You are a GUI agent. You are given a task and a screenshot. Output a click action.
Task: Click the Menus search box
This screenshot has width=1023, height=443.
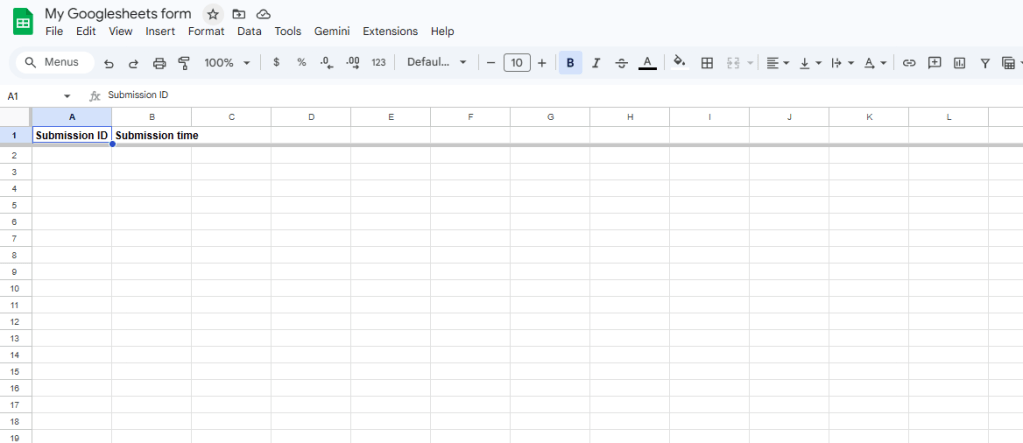point(55,63)
